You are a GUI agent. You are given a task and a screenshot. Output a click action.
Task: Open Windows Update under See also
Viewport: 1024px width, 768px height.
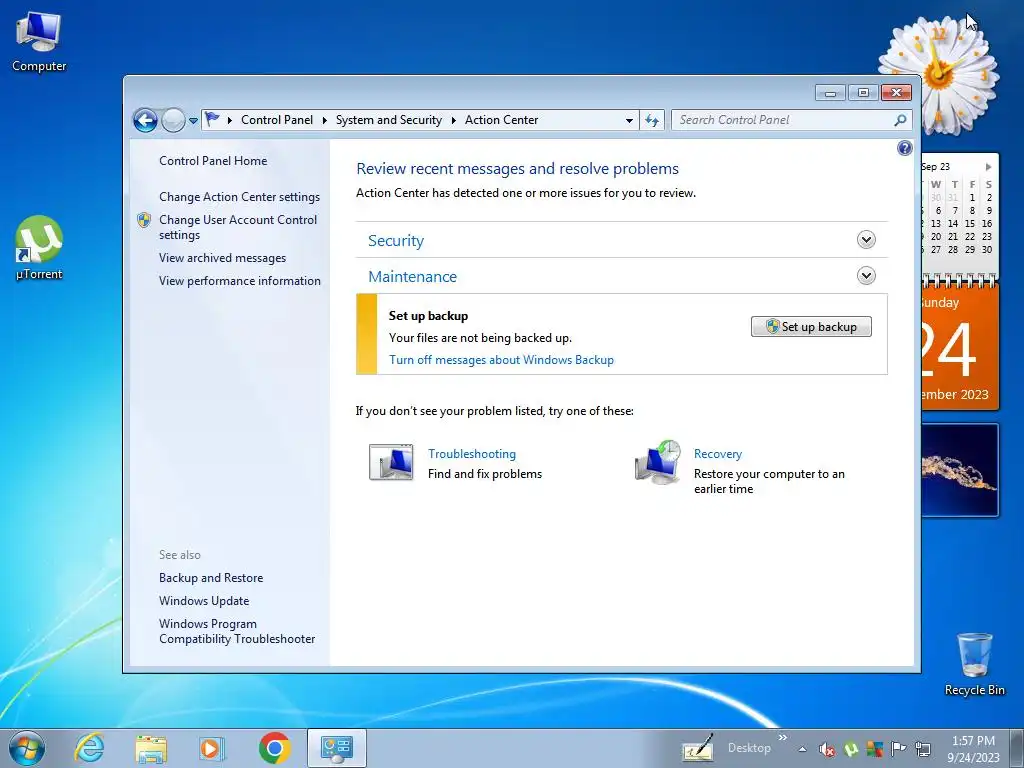(x=204, y=601)
